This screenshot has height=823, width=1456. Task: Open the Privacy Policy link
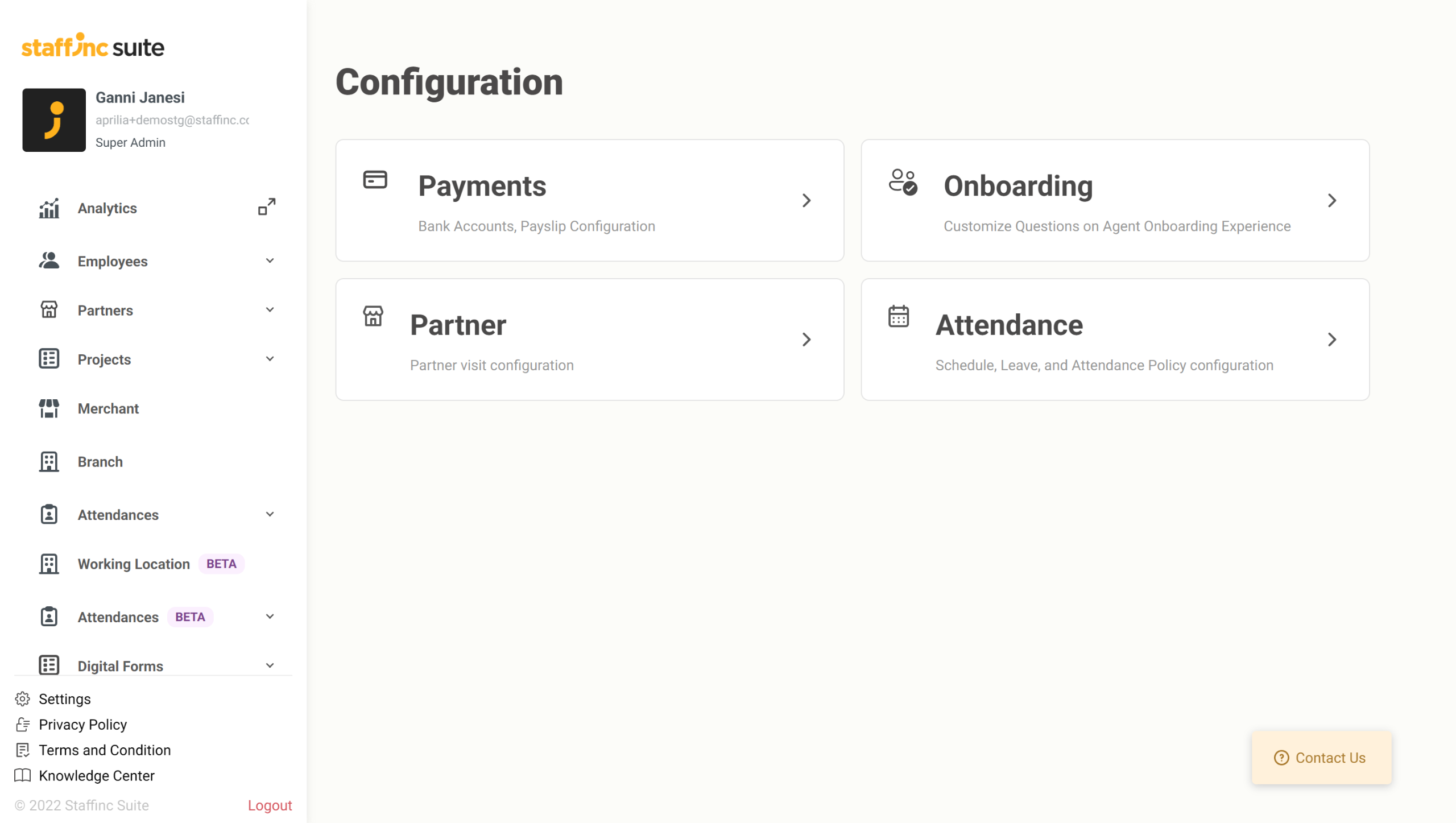(x=82, y=724)
